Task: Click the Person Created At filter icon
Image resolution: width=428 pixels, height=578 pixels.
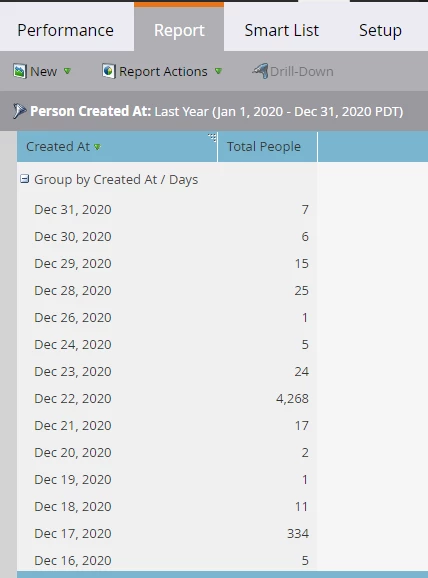Action: point(20,111)
